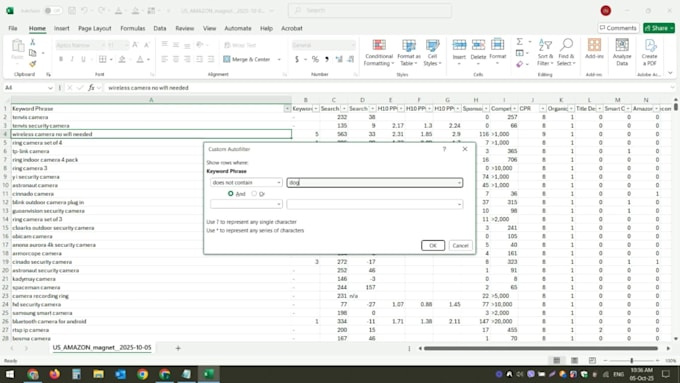Switch to Page Break Preview
The width and height of the screenshot is (680, 383).
592,360
